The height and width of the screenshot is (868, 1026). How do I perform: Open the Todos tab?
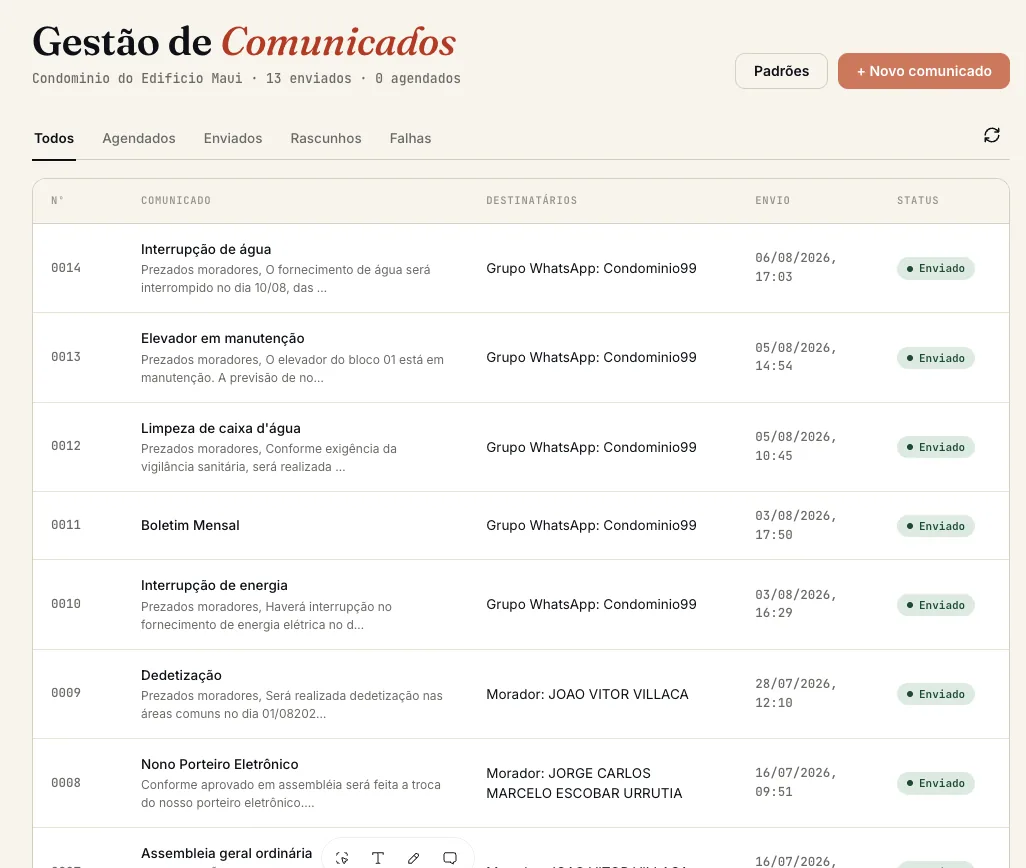[x=54, y=139]
